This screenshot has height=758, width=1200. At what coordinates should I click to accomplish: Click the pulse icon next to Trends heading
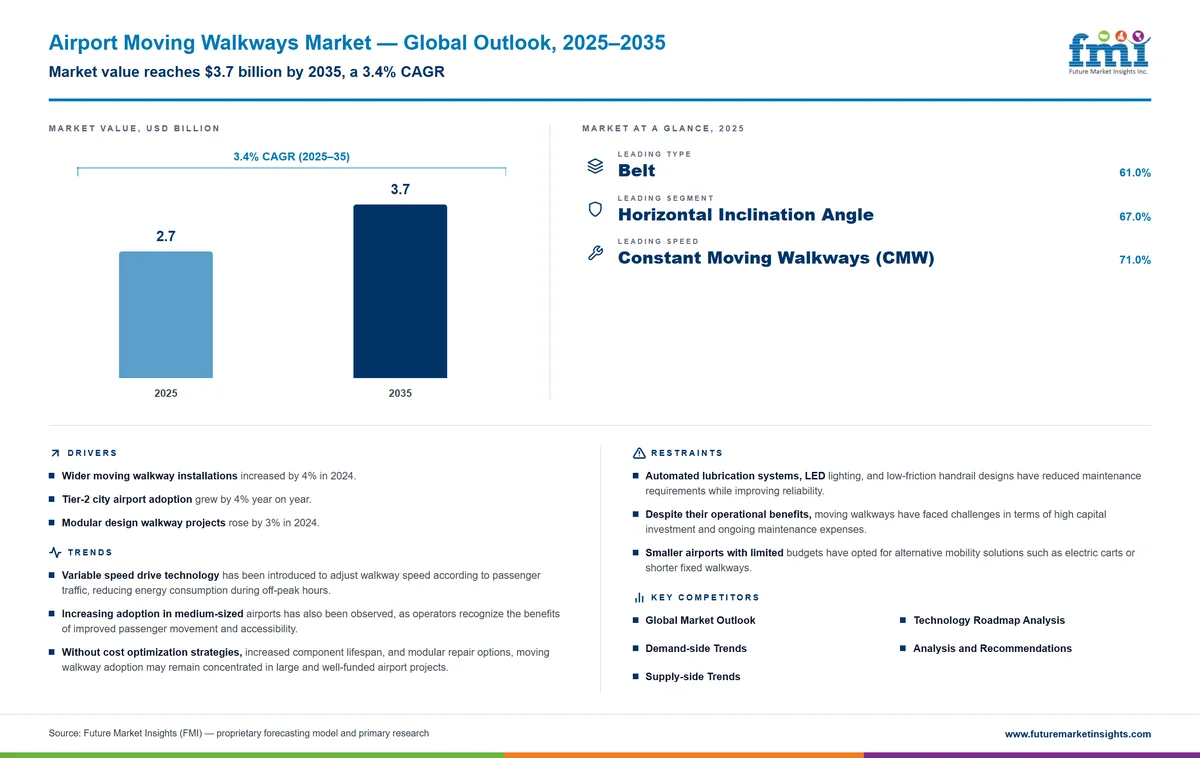(x=55, y=553)
